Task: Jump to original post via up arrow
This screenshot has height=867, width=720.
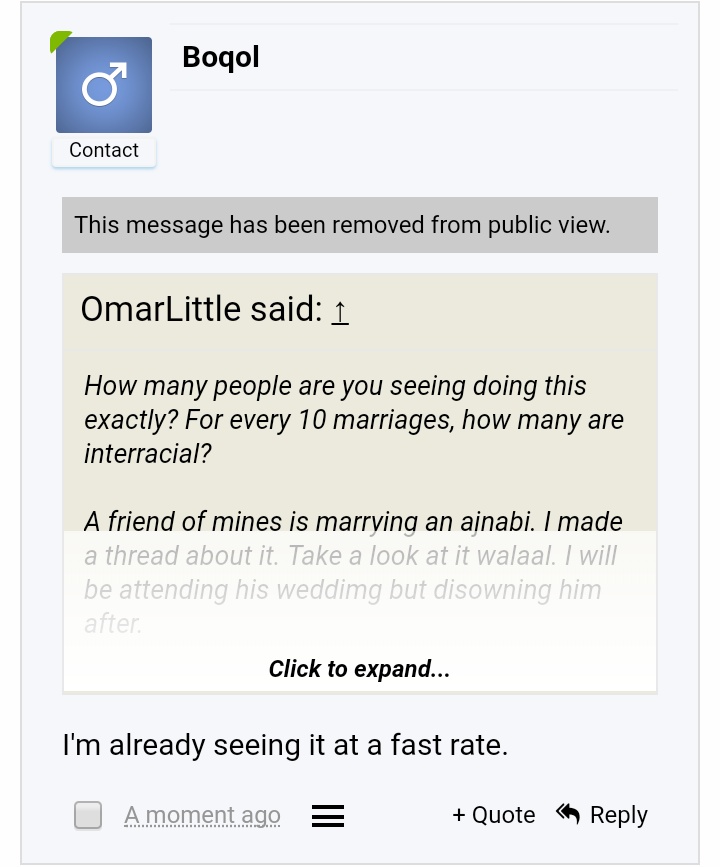Action: point(340,311)
